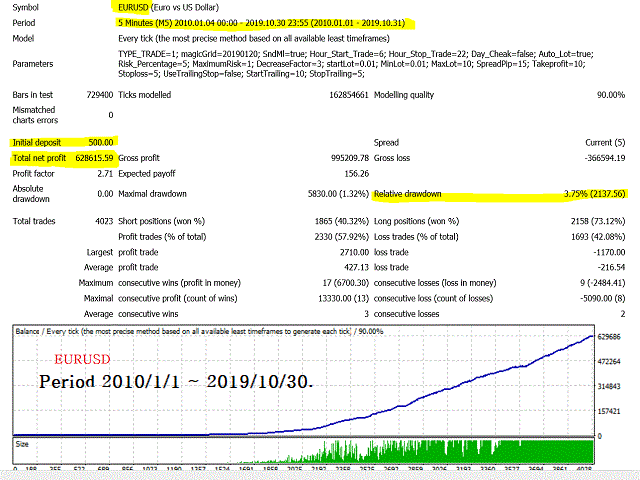
Task: Click the 'Total trades' label
Action: pos(34,221)
